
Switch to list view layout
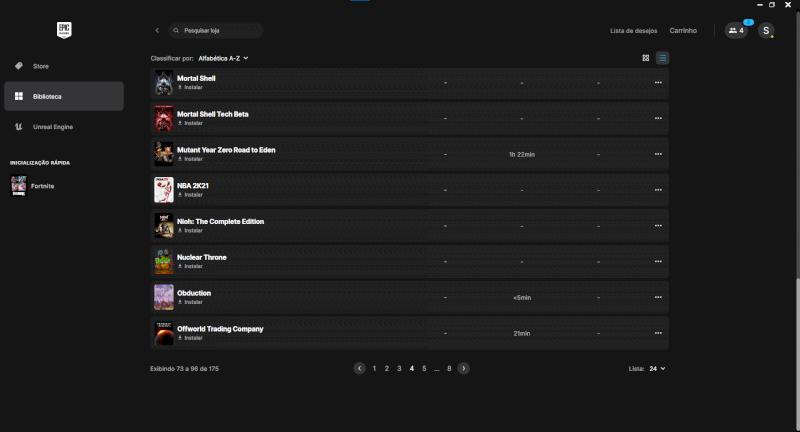point(663,58)
